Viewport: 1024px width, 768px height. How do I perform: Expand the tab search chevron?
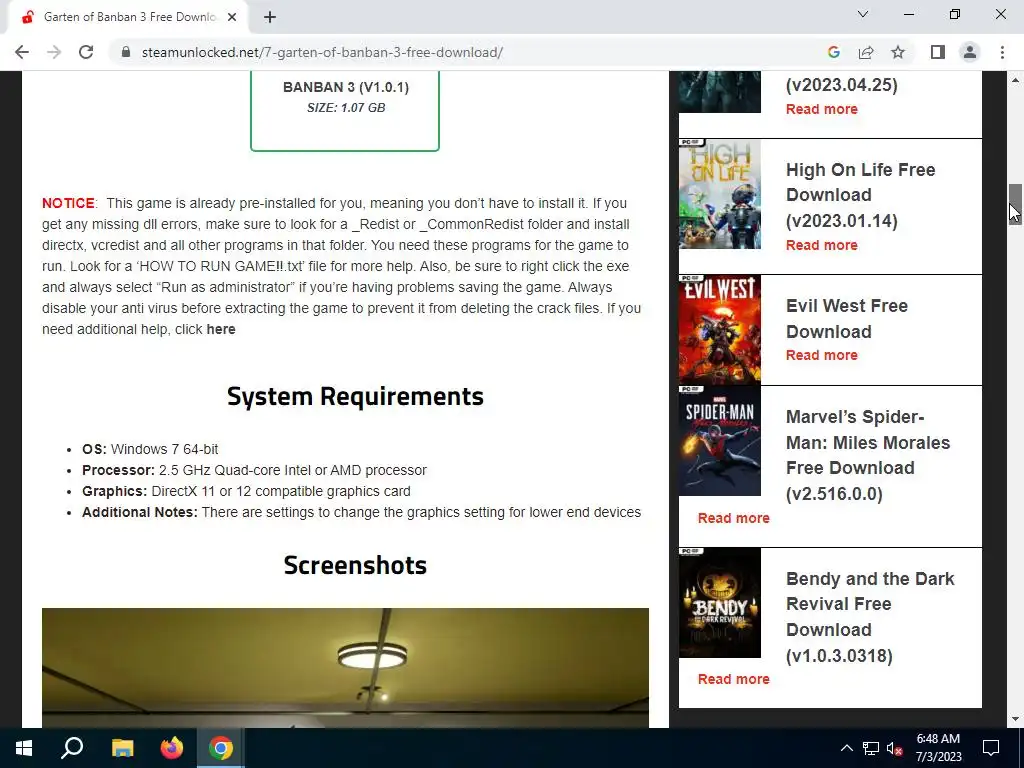coord(863,14)
